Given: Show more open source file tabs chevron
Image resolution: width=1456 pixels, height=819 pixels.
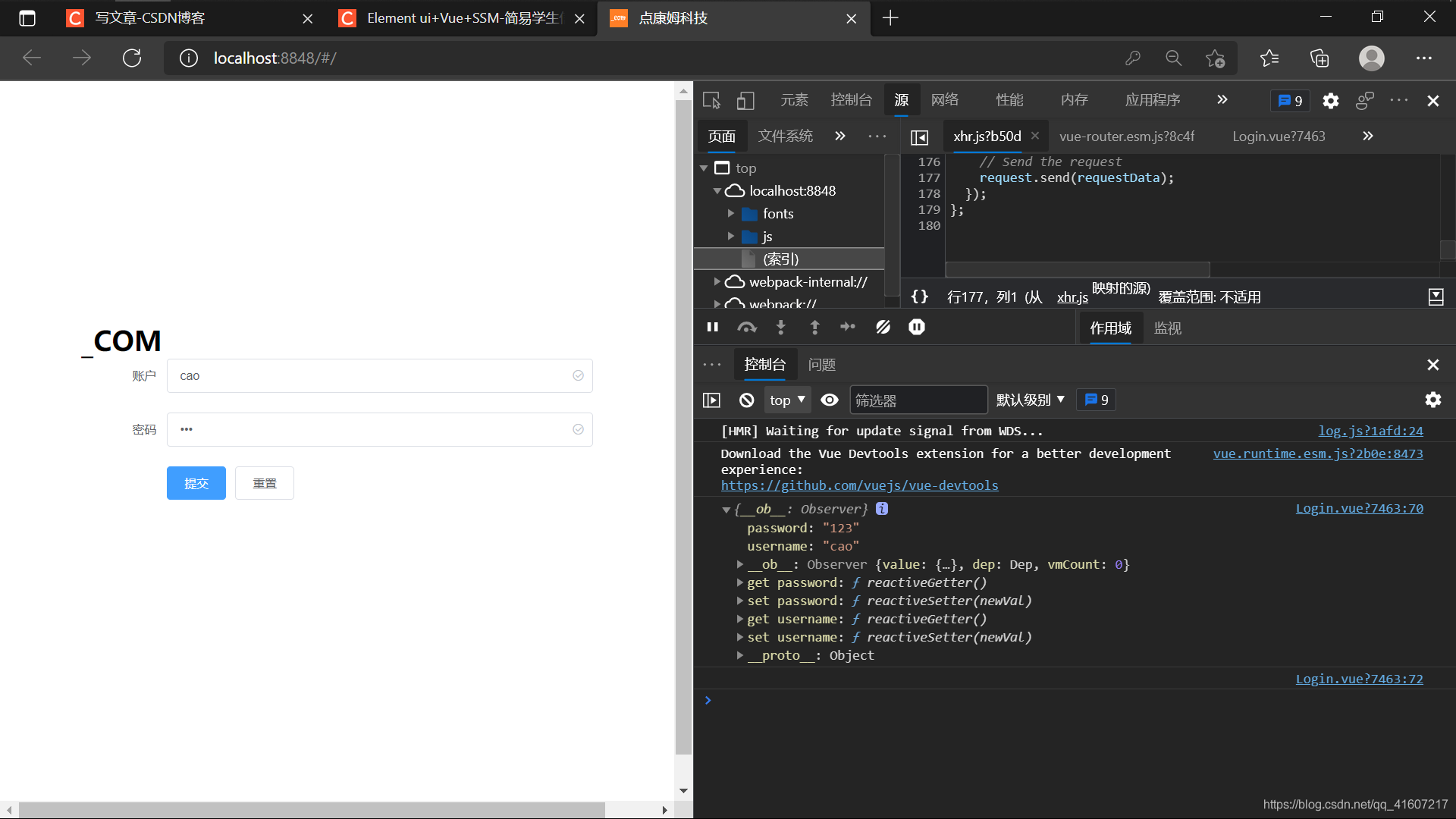Looking at the screenshot, I should 1367,136.
